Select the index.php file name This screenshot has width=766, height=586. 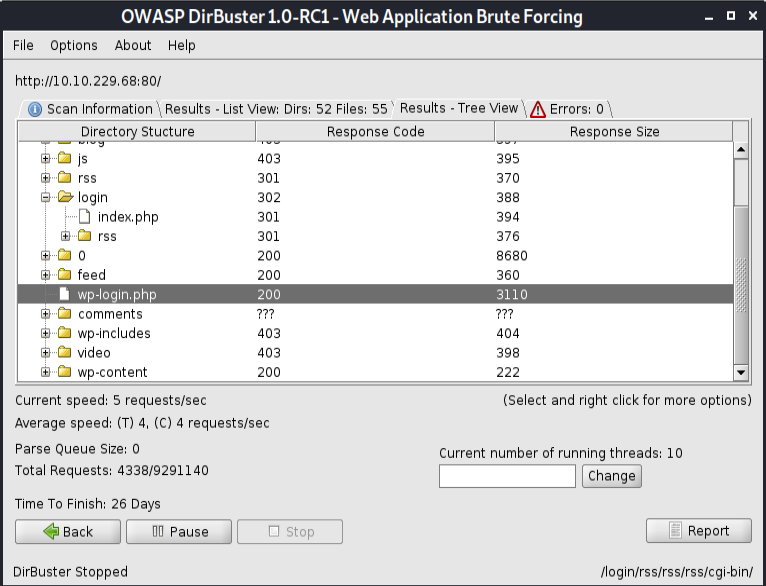128,217
